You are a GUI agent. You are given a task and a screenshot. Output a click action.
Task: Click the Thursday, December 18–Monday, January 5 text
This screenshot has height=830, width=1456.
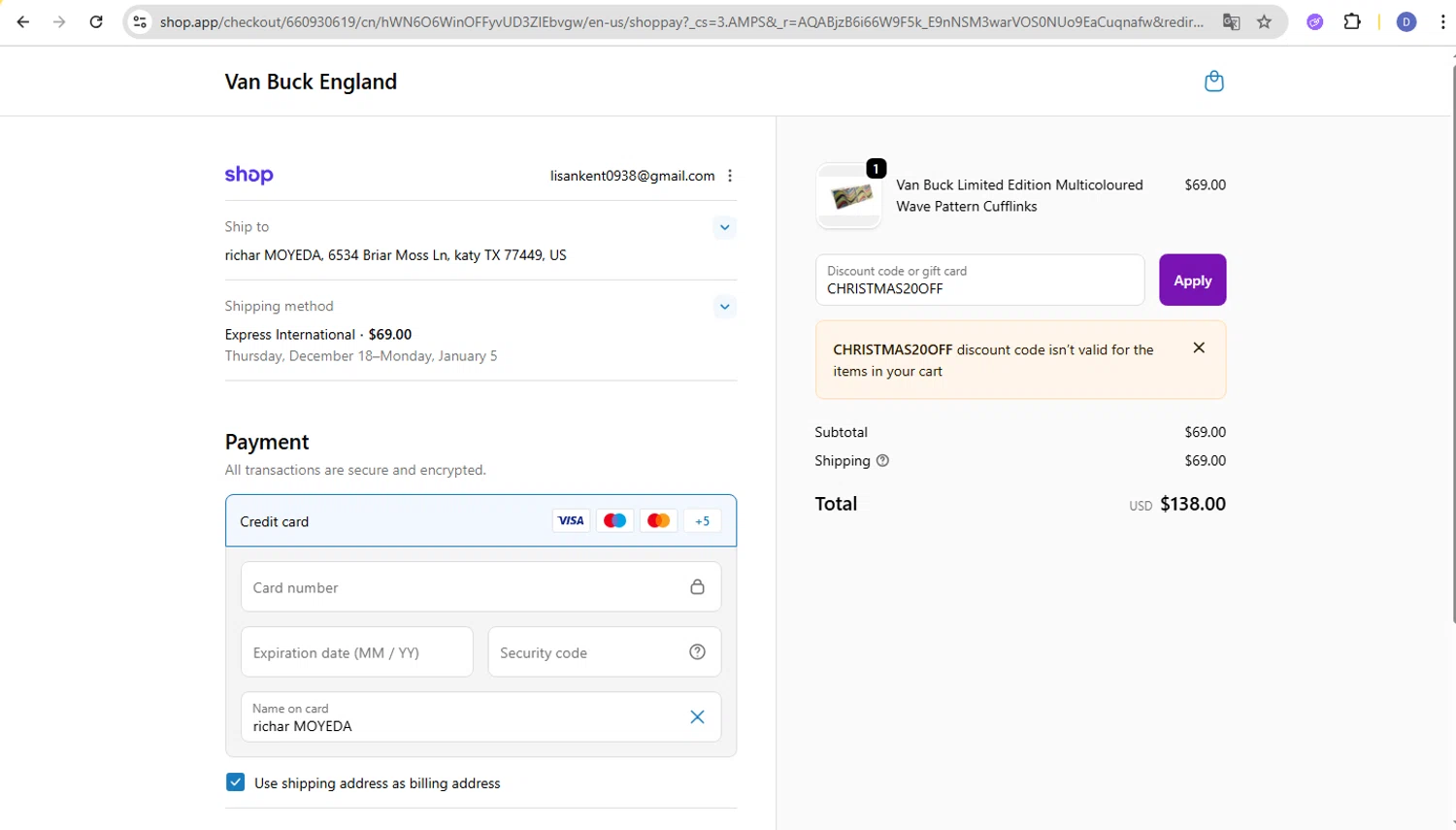click(x=361, y=356)
